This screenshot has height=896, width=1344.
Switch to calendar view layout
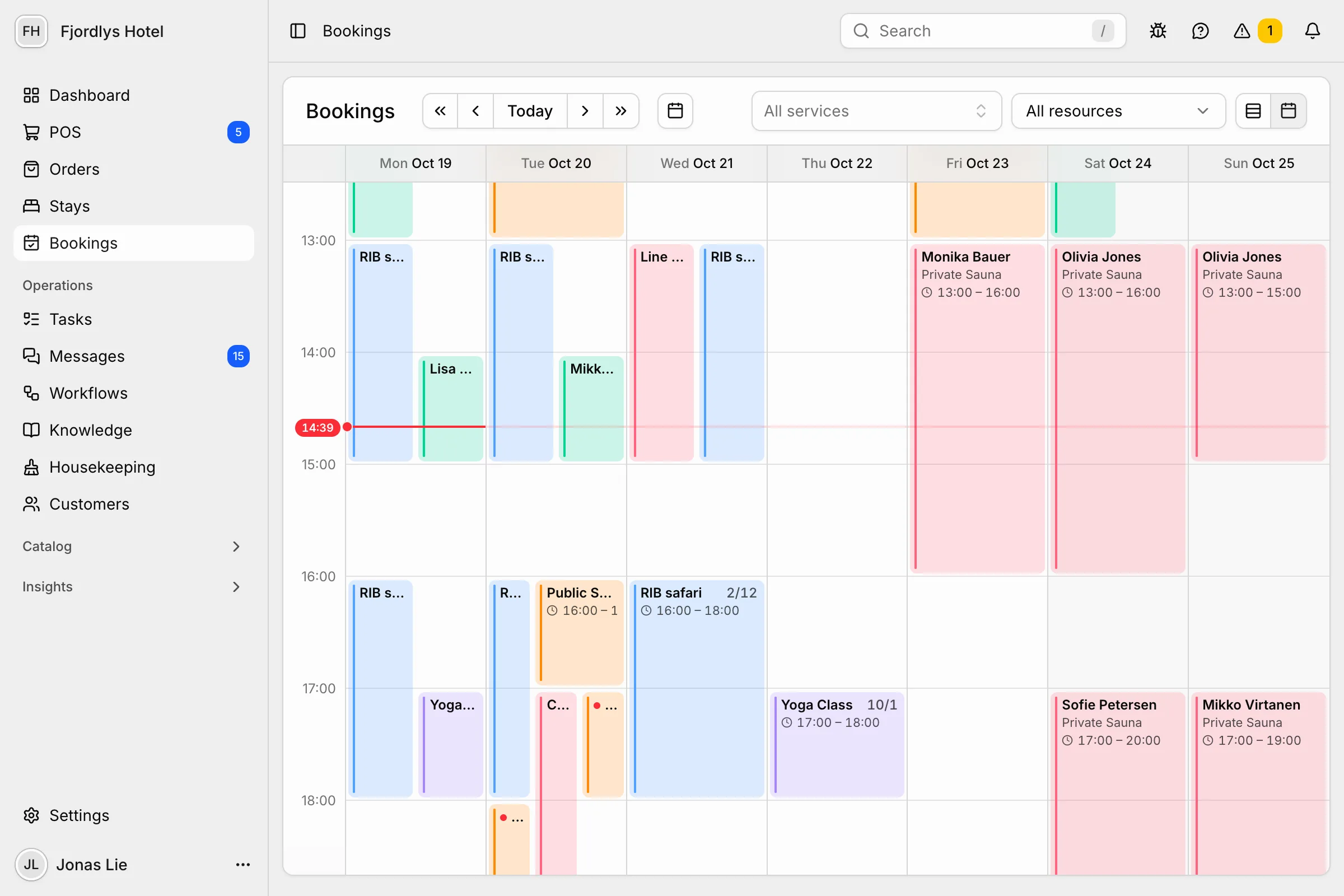pyautogui.click(x=1289, y=111)
